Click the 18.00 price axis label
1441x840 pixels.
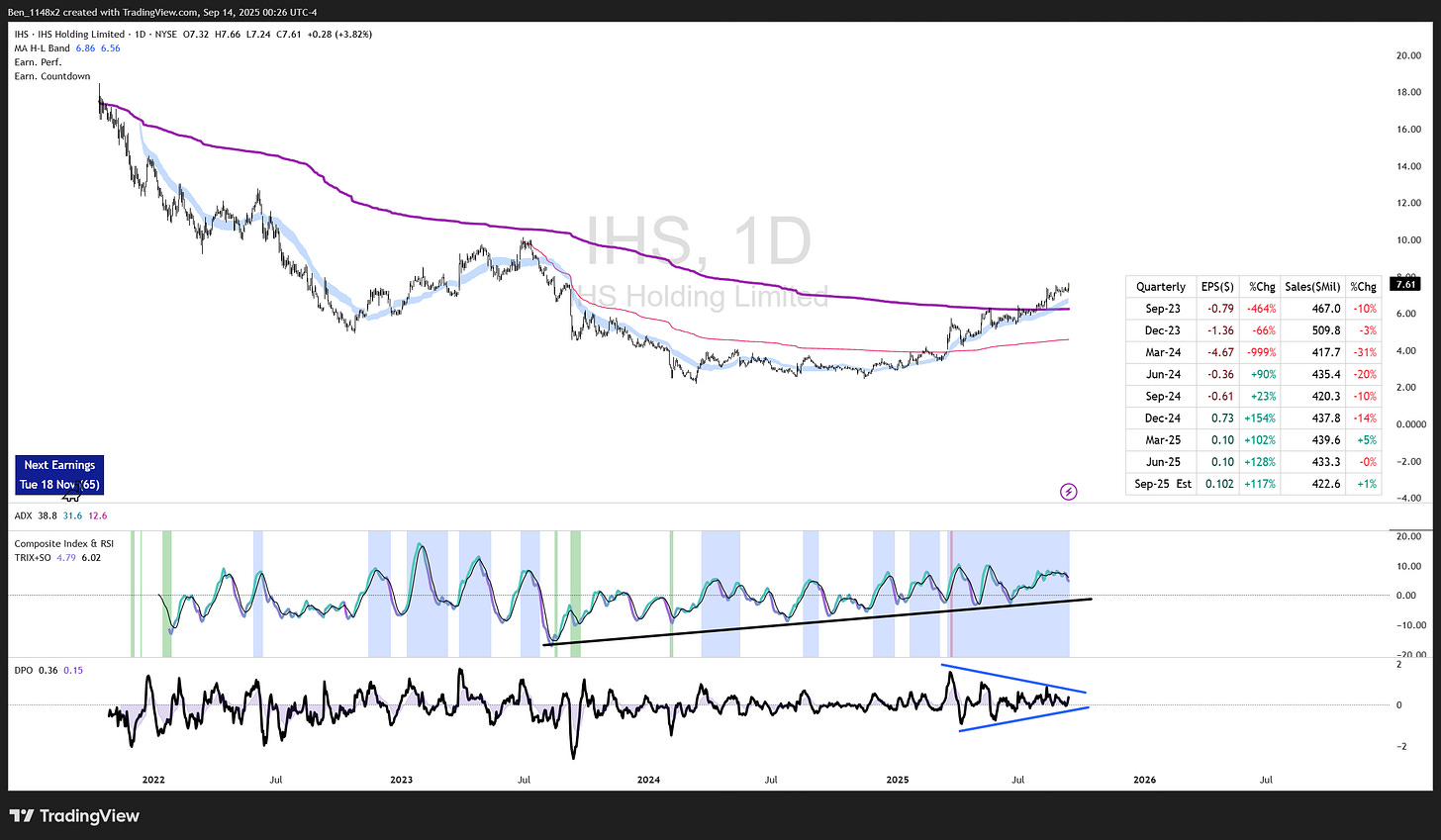click(x=1408, y=93)
